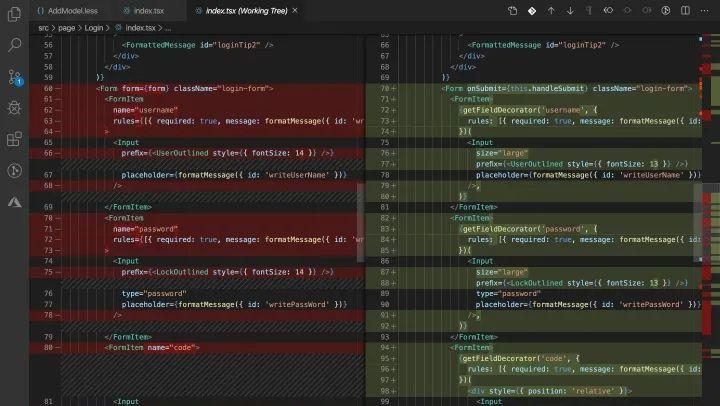Click 'form={form}' on left pane line 60
This screenshot has height=406, width=720.
pyautogui.click(x=146, y=88)
